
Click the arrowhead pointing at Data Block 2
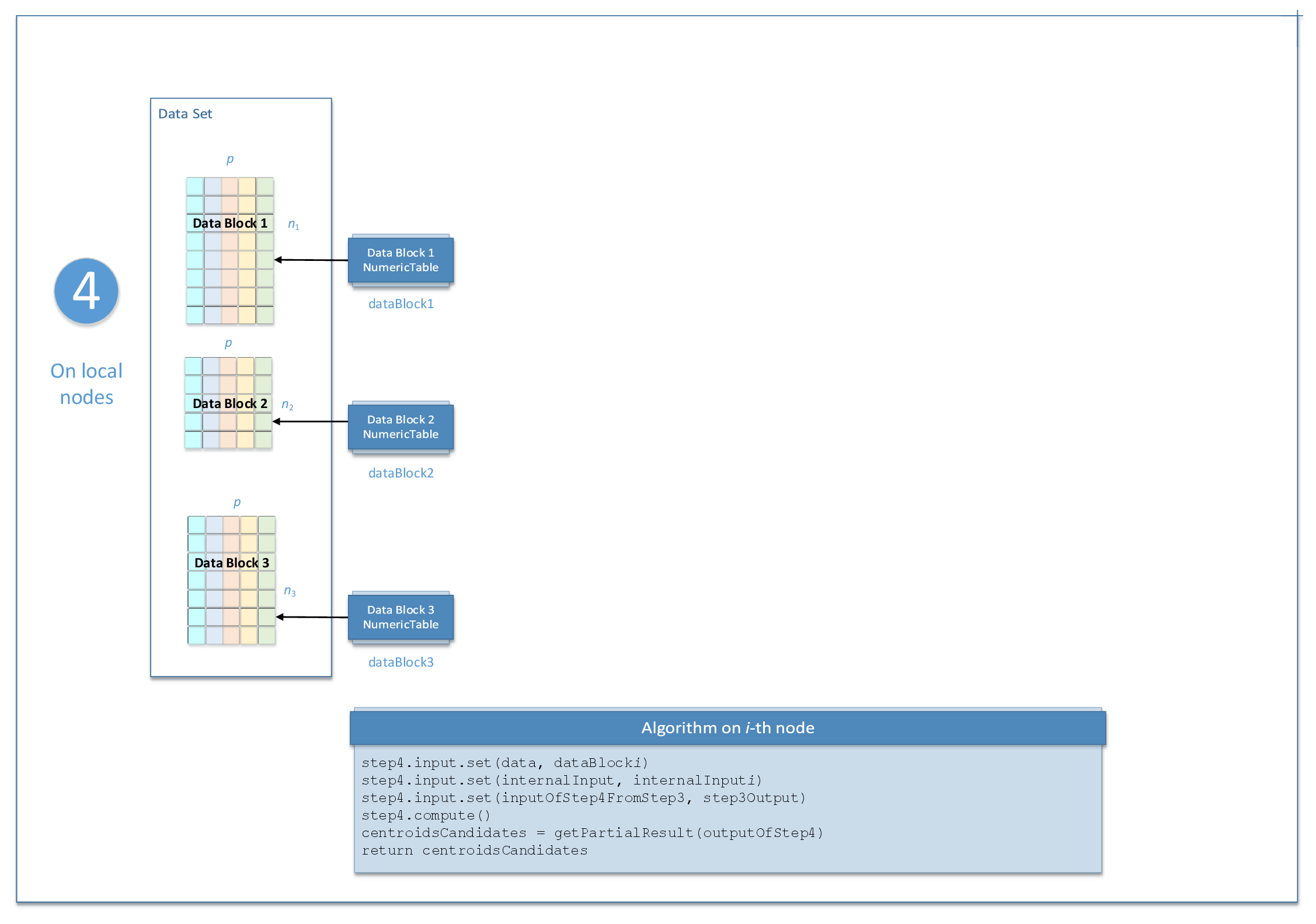point(277,421)
